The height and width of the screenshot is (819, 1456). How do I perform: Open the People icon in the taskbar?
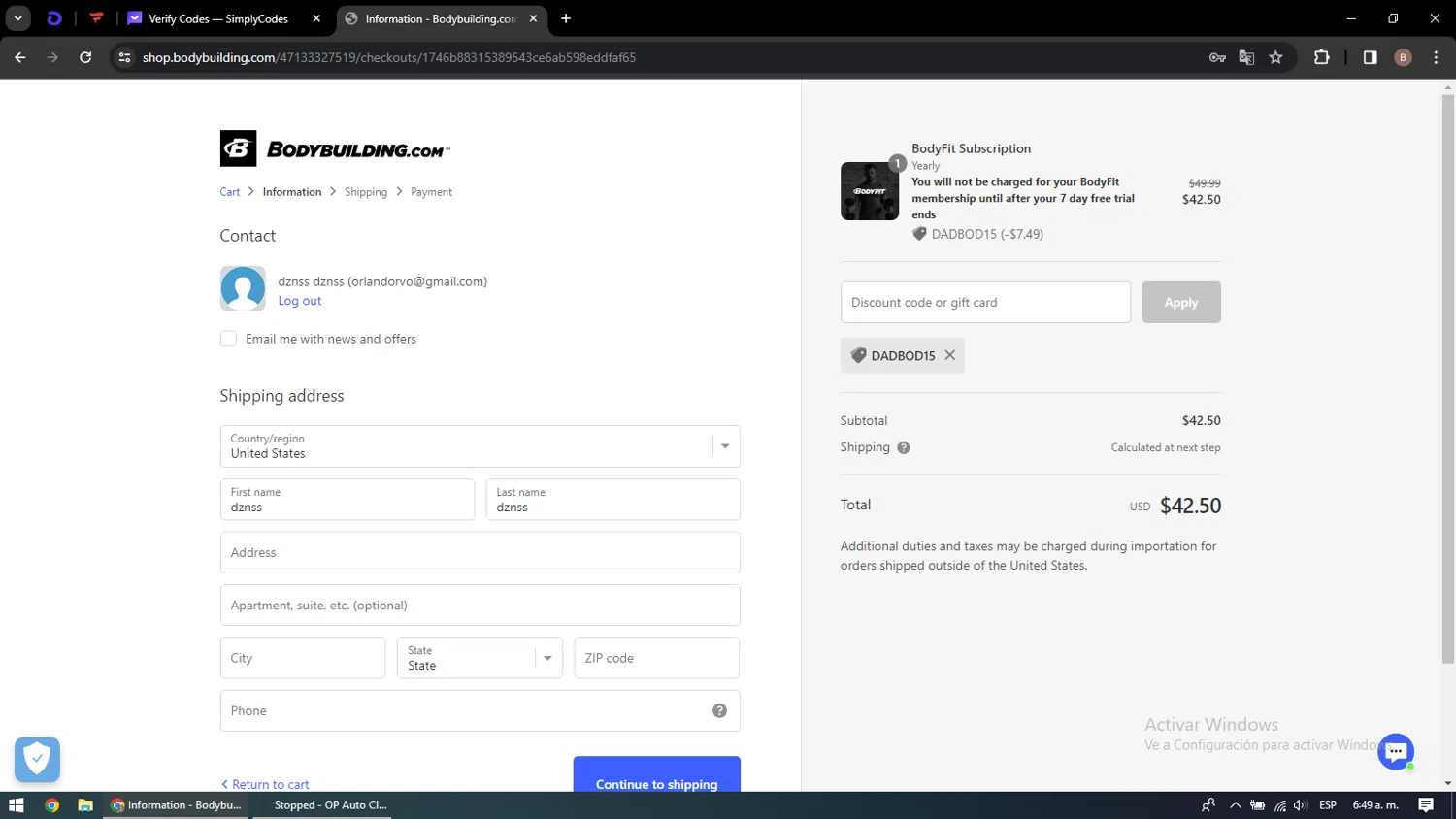click(1208, 805)
